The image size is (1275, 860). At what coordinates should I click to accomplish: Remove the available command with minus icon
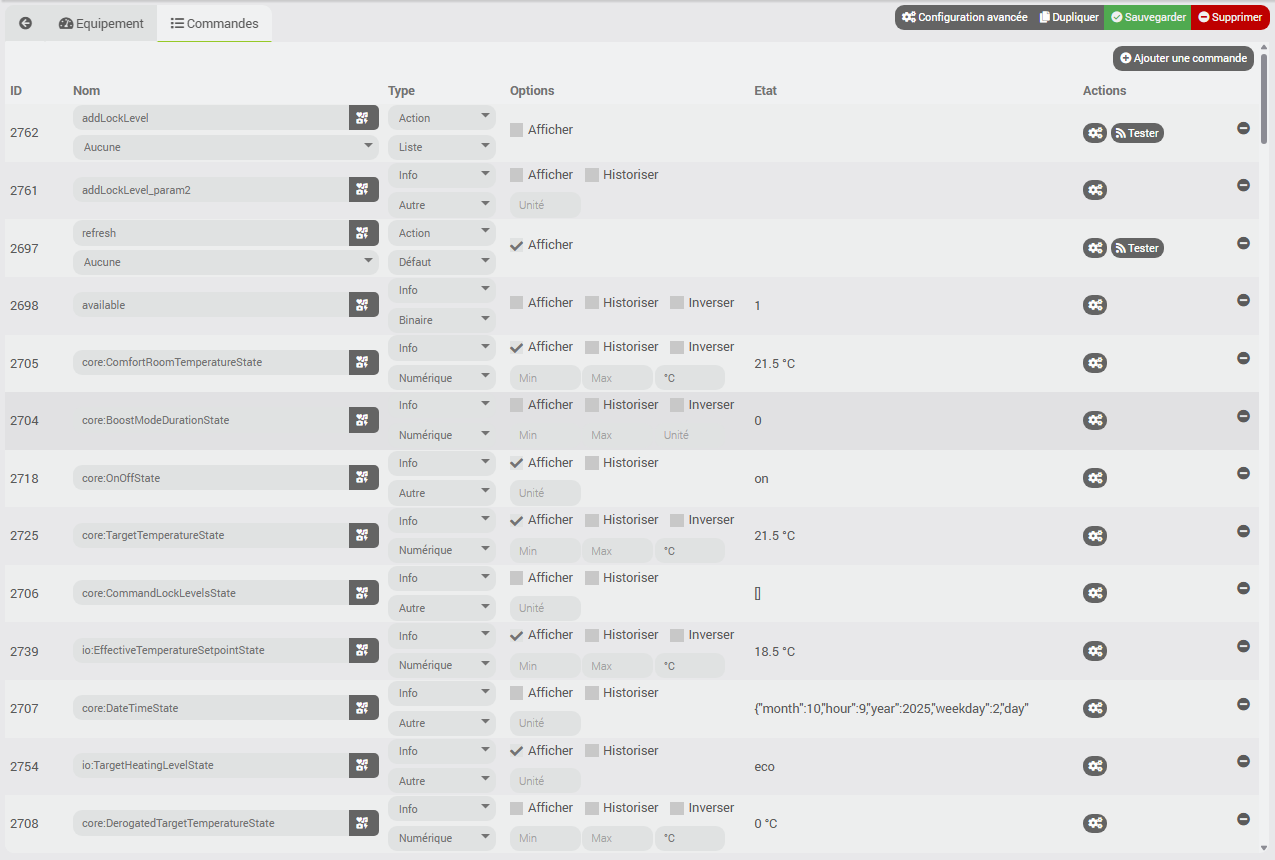(x=1243, y=300)
